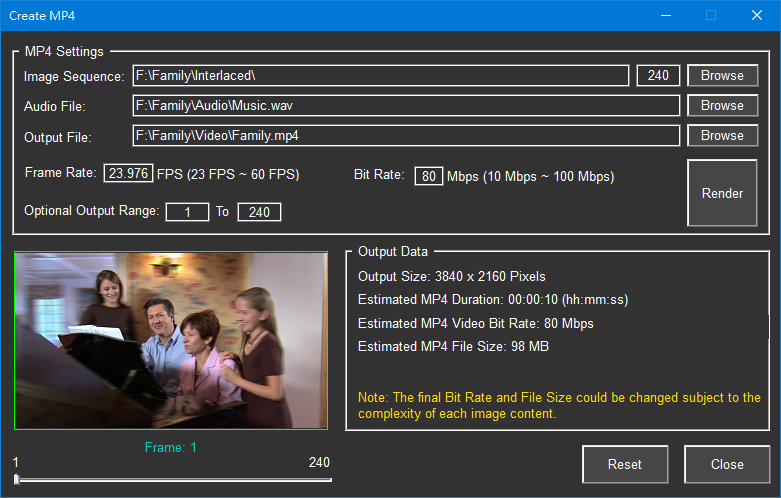This screenshot has height=498, width=781.
Task: Click the Reset button
Action: click(625, 464)
